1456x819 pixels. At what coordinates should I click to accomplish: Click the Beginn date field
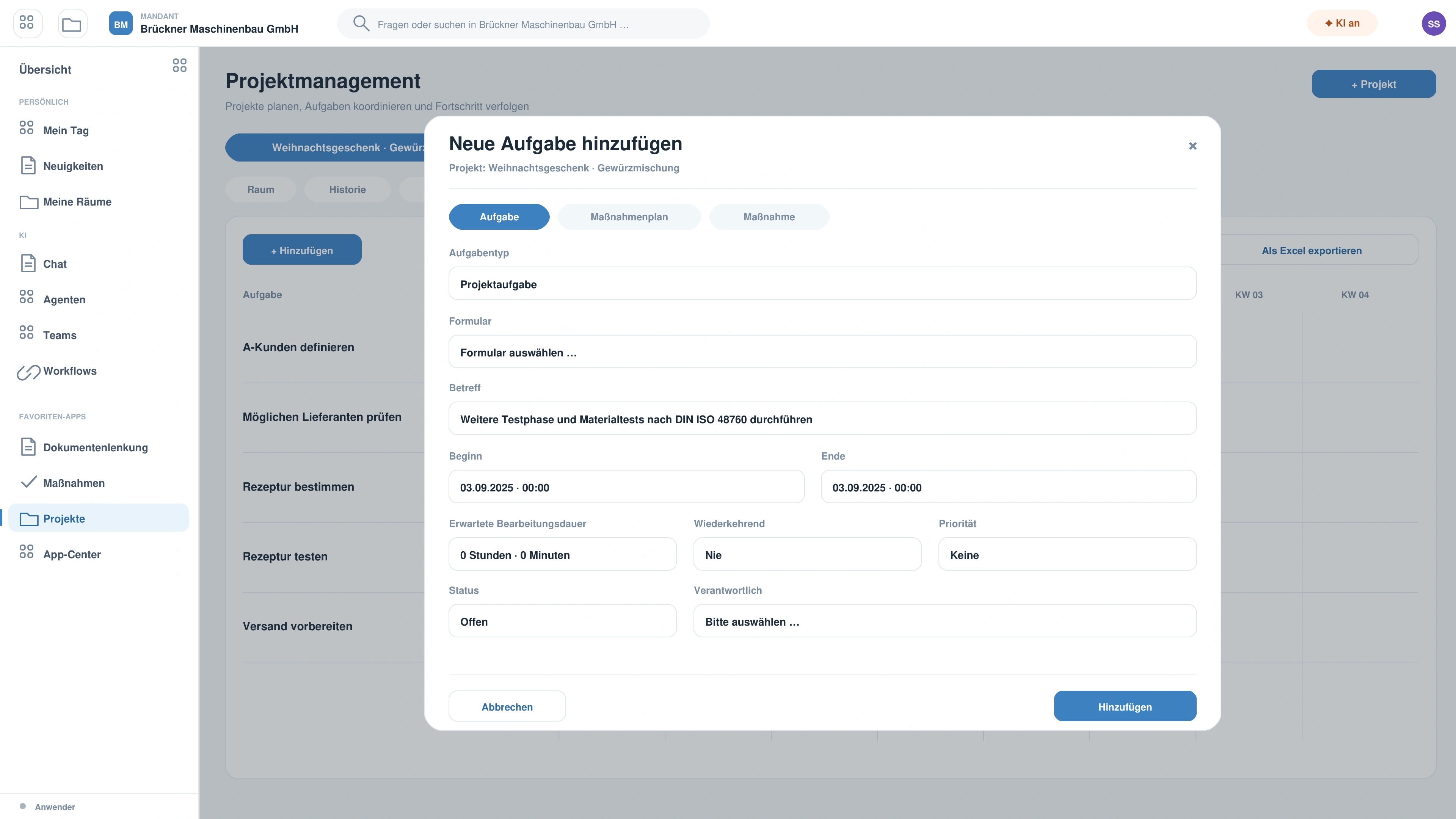[x=626, y=486]
